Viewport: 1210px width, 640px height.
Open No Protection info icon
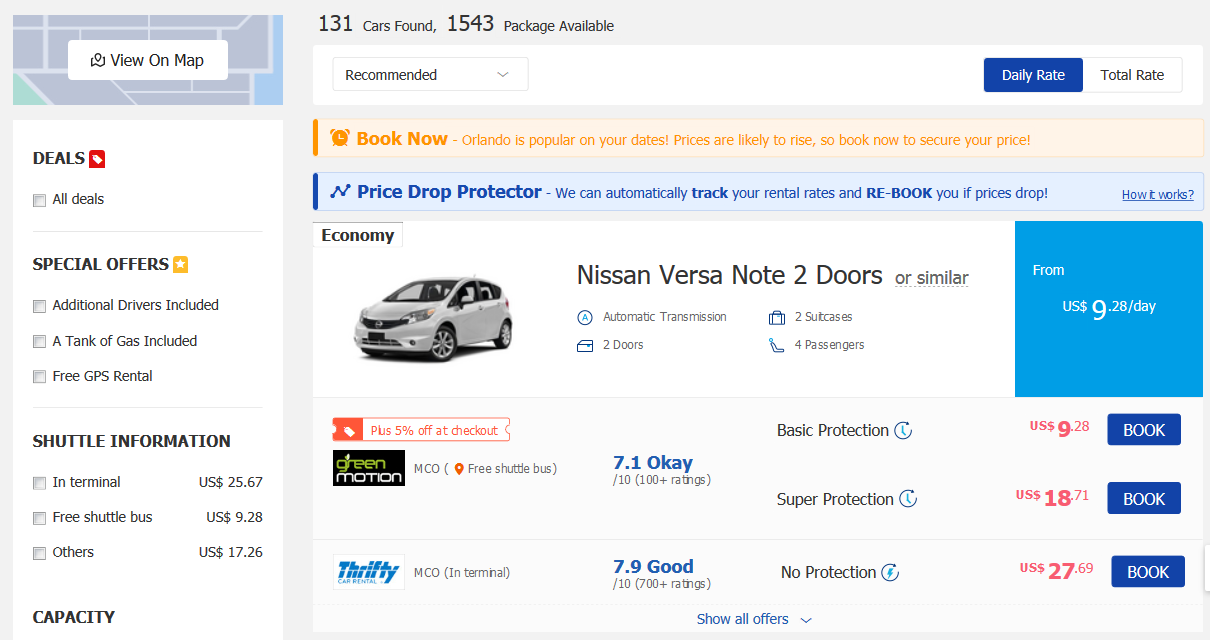click(x=890, y=573)
